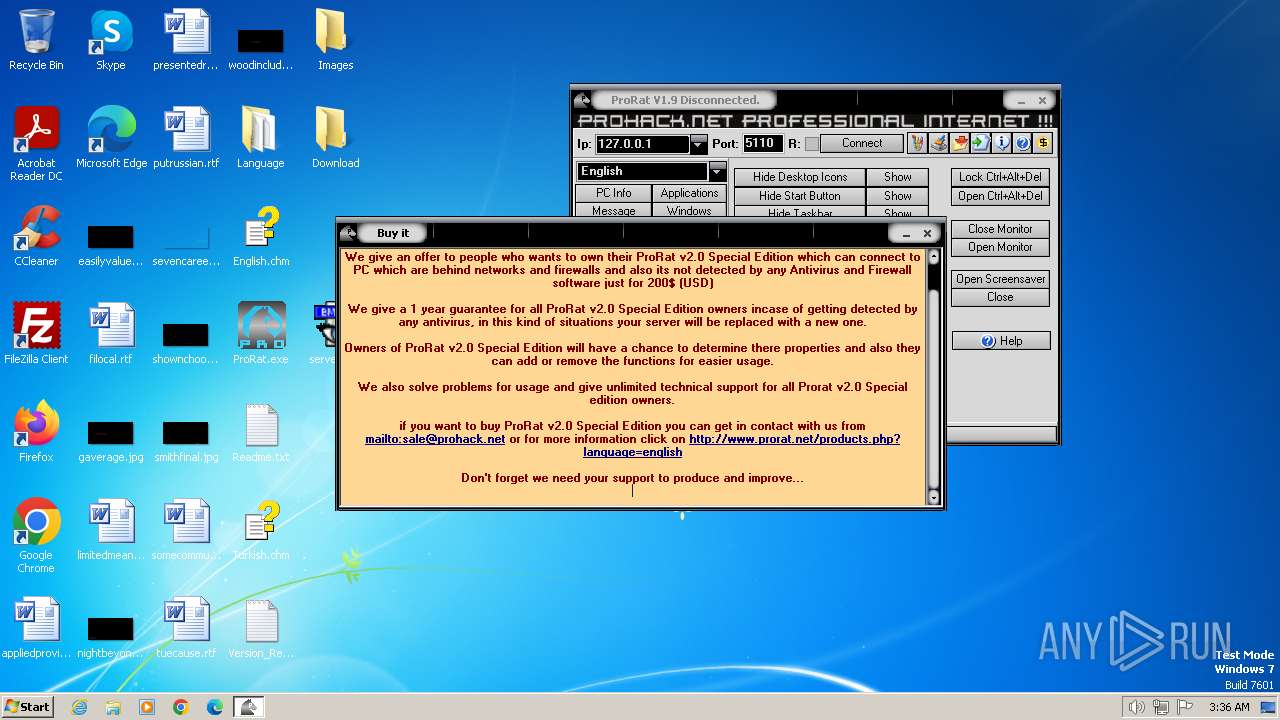Open the Windows Start menu
The image size is (1280, 720).
(27, 707)
